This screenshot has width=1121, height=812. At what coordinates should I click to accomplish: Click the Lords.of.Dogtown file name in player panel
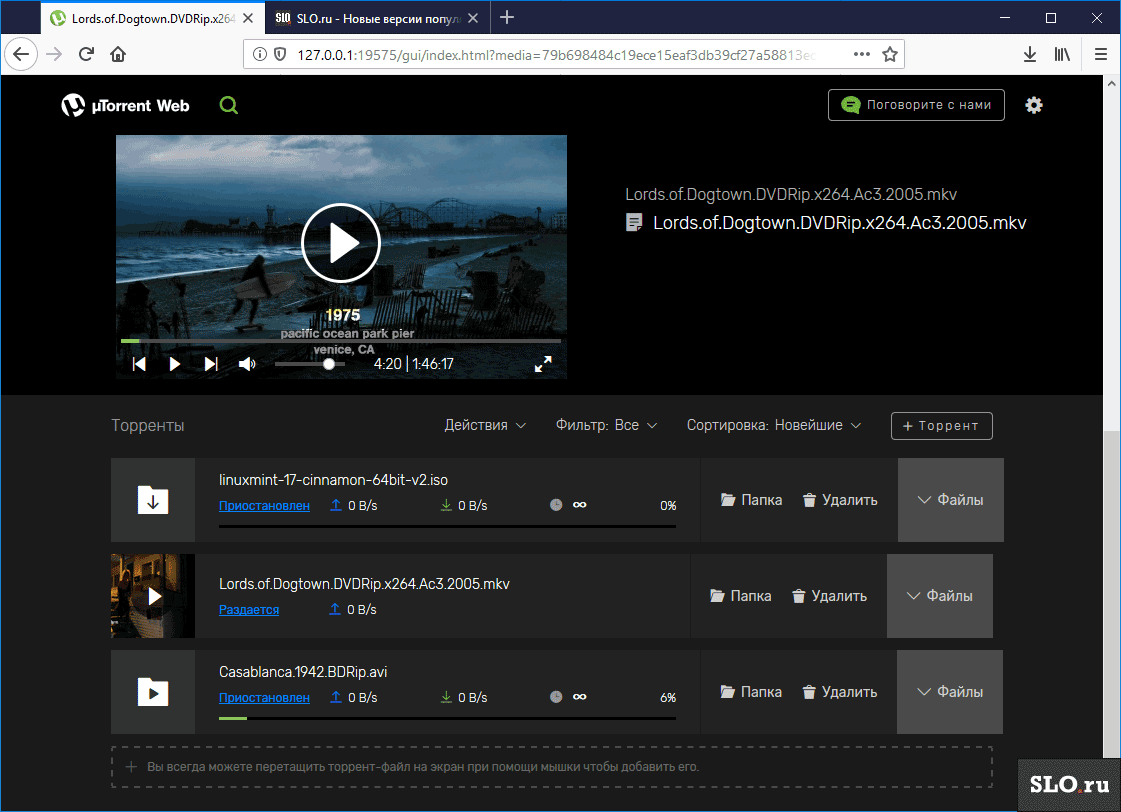[840, 223]
